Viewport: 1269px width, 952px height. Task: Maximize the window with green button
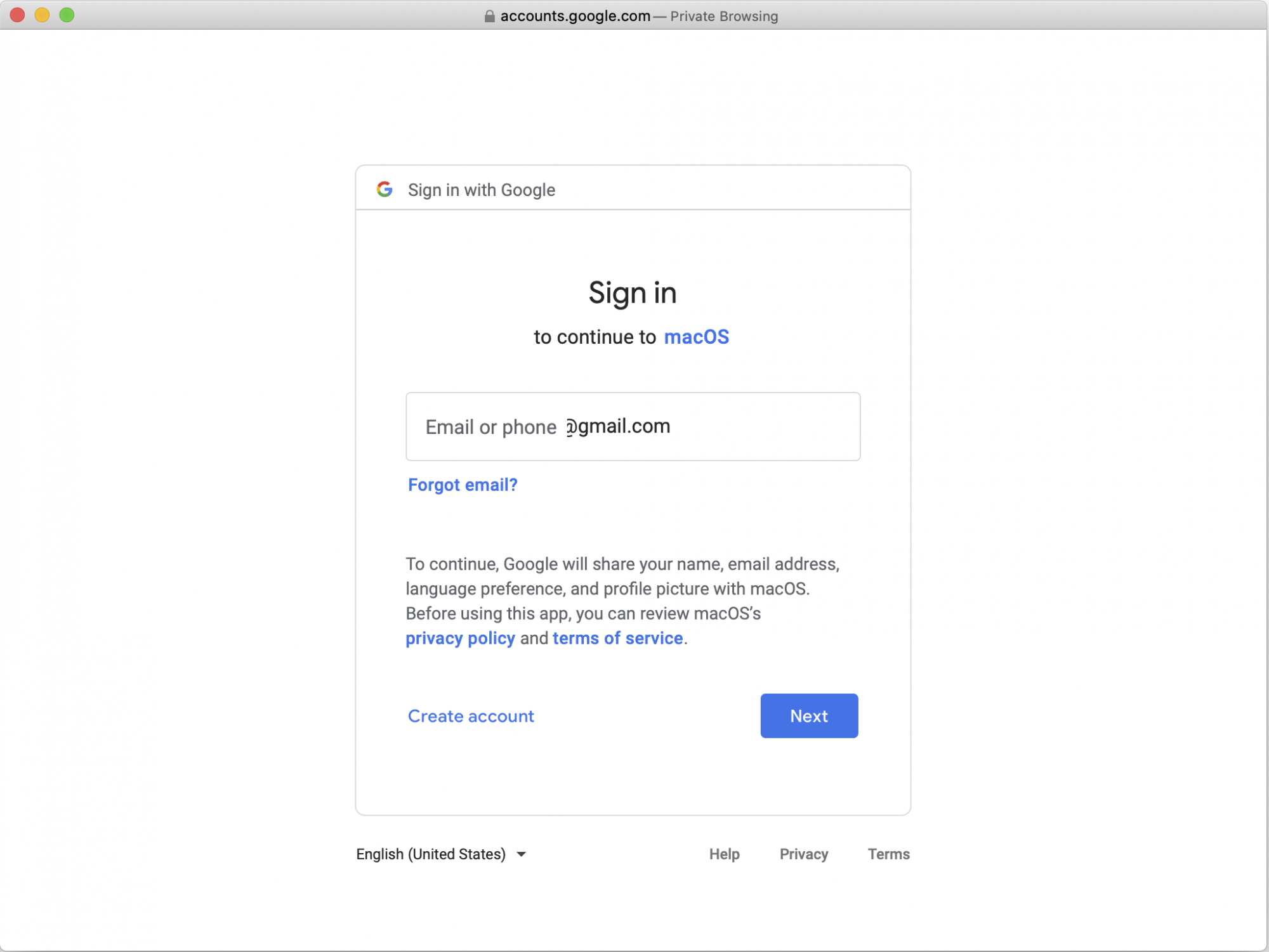pyautogui.click(x=67, y=15)
